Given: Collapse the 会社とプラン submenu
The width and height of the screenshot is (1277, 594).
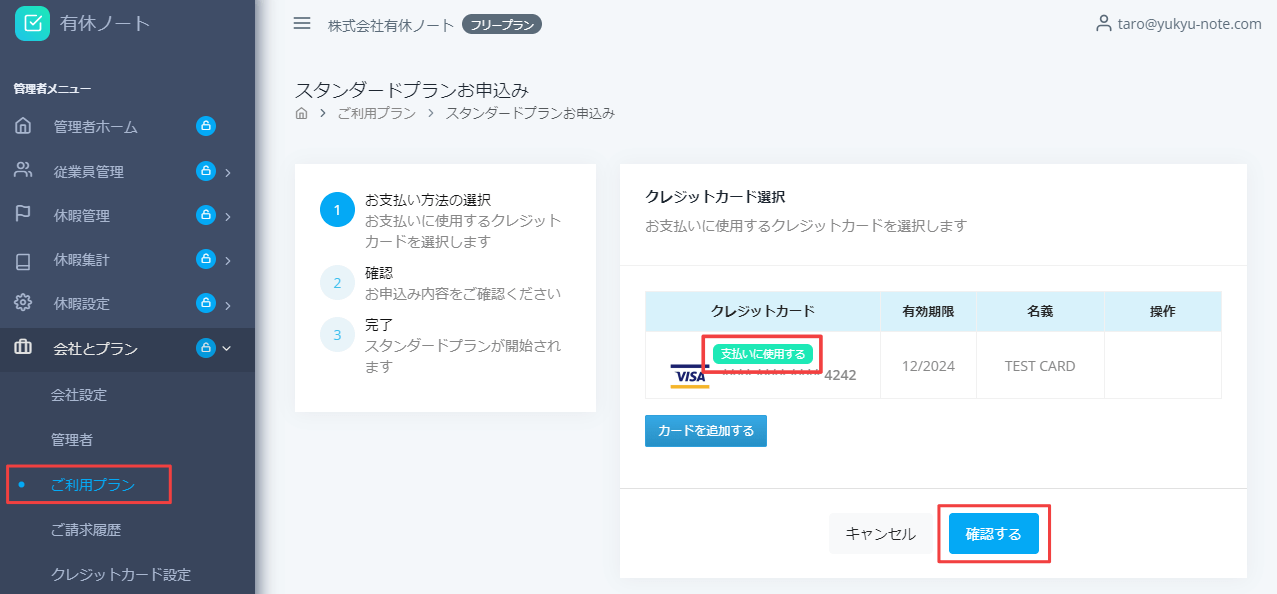Looking at the screenshot, I should pyautogui.click(x=227, y=348).
